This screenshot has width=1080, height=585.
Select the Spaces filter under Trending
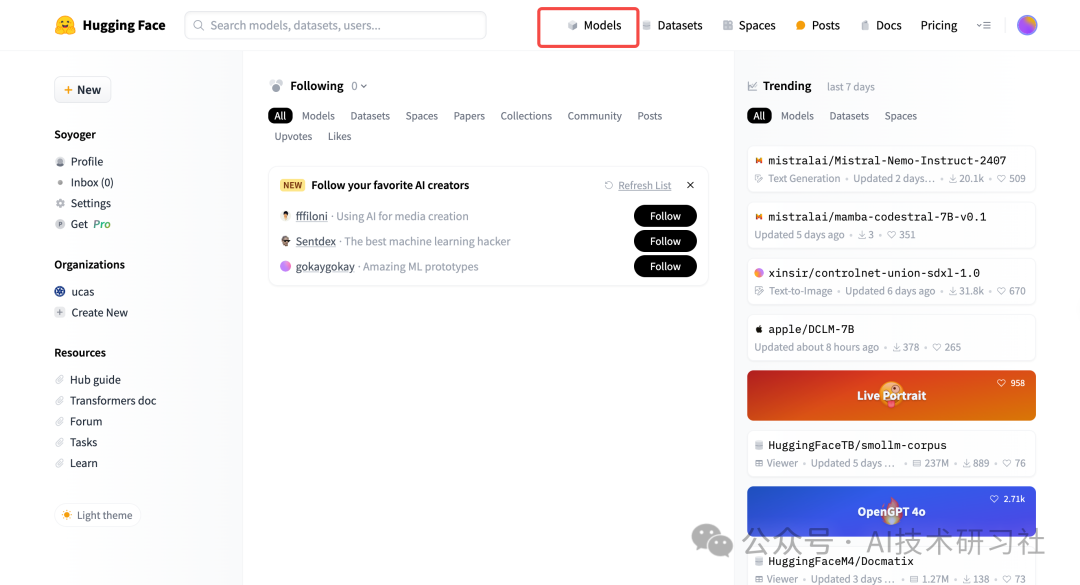[900, 116]
